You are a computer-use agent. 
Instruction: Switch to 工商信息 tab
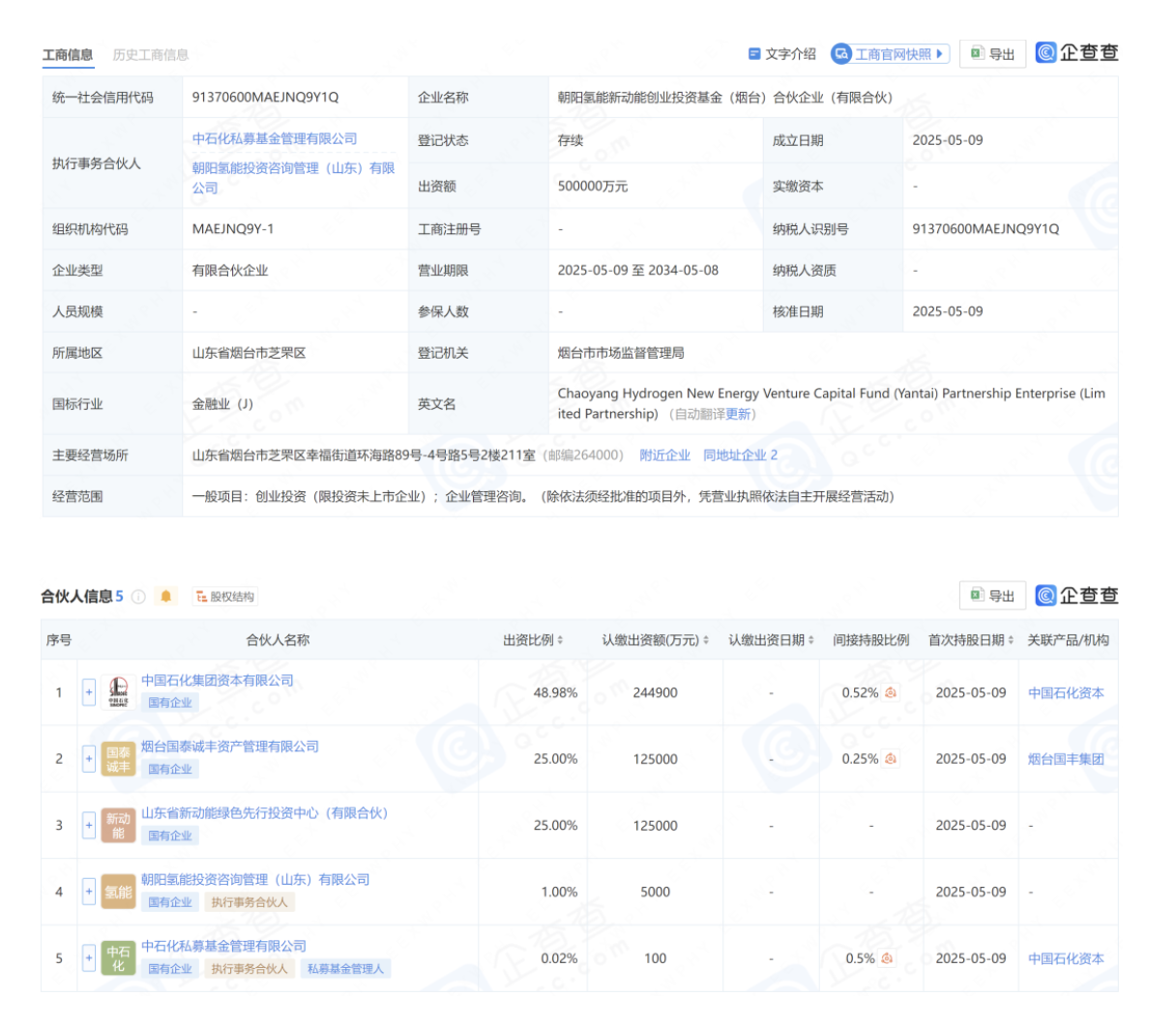[x=68, y=55]
